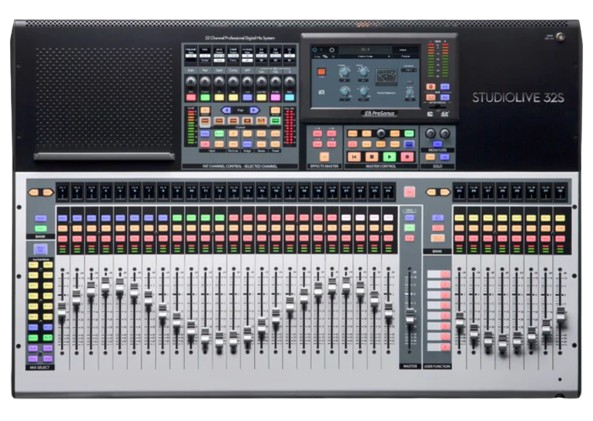Grab the channel 12 fader cap
This screenshot has width=593, height=421.
pos(219,340)
